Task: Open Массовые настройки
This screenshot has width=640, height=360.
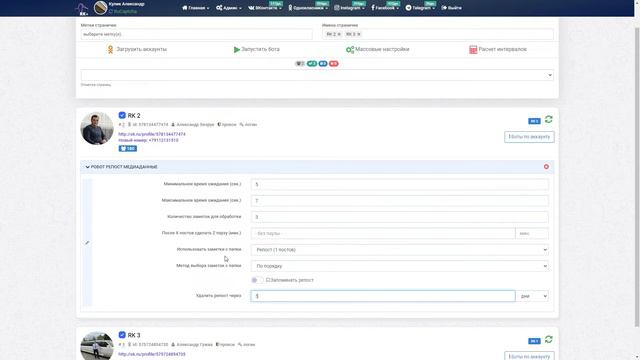Action: point(378,49)
